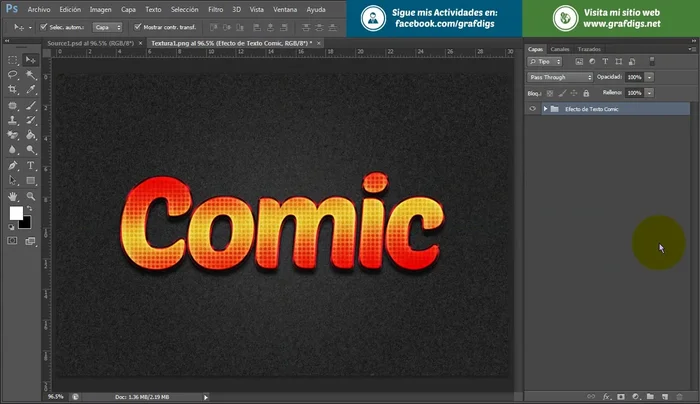The width and height of the screenshot is (700, 404).
Task: Choose the Hand tool
Action: [x=12, y=196]
